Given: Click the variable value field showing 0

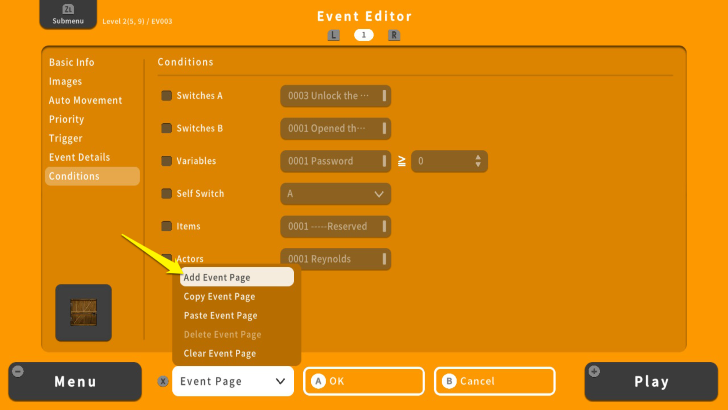Looking at the screenshot, I should pos(449,161).
